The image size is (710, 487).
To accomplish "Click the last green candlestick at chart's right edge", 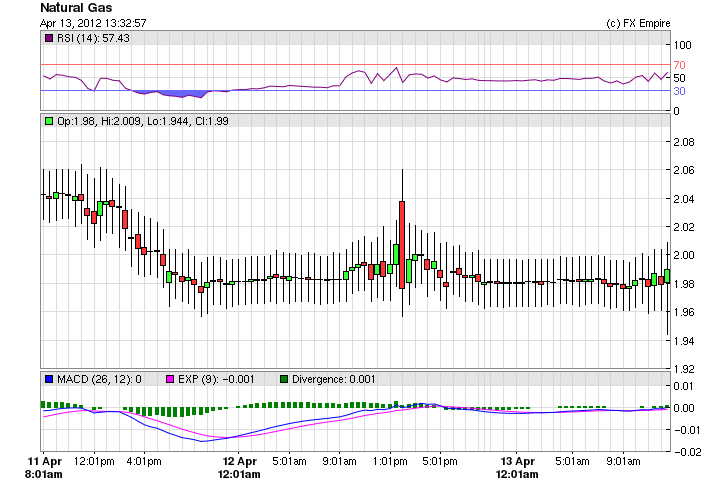I will (667, 276).
